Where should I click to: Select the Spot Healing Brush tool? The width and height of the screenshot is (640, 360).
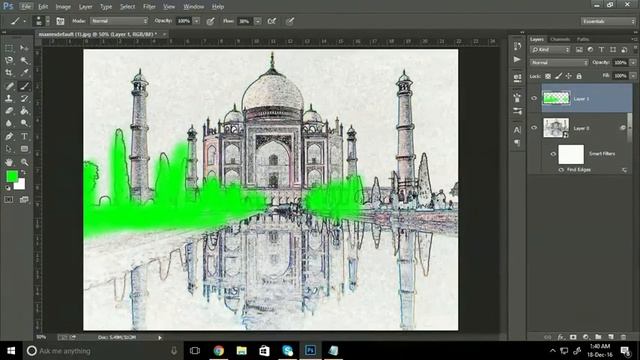(9, 86)
